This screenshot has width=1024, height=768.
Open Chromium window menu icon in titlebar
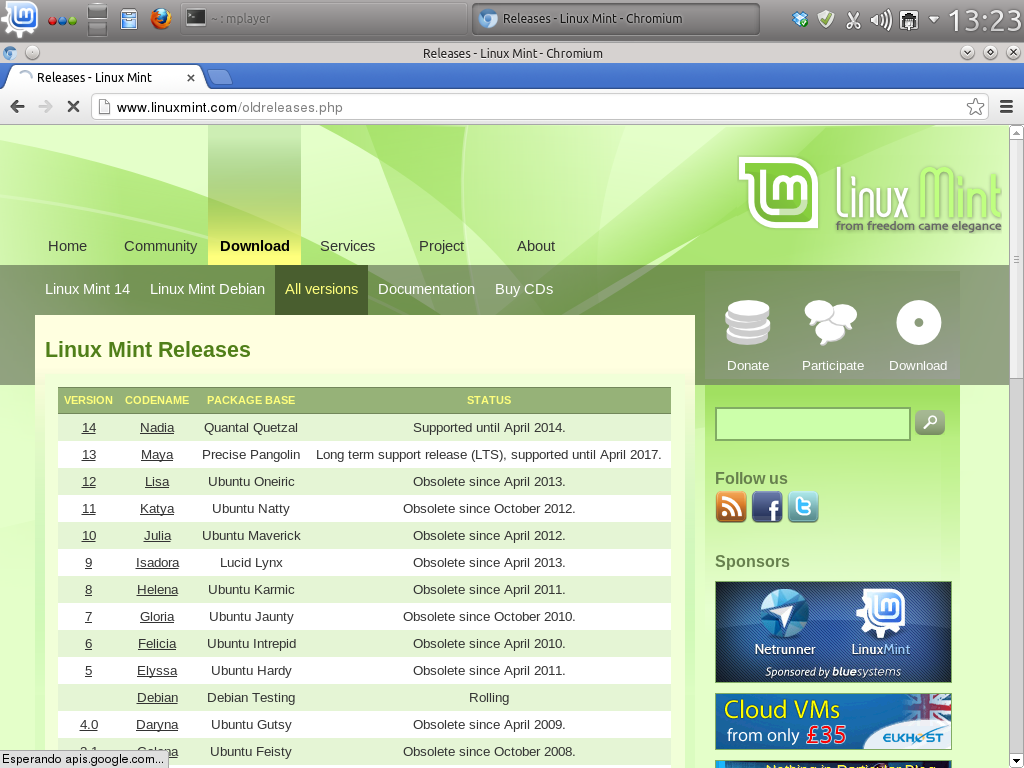point(9,53)
